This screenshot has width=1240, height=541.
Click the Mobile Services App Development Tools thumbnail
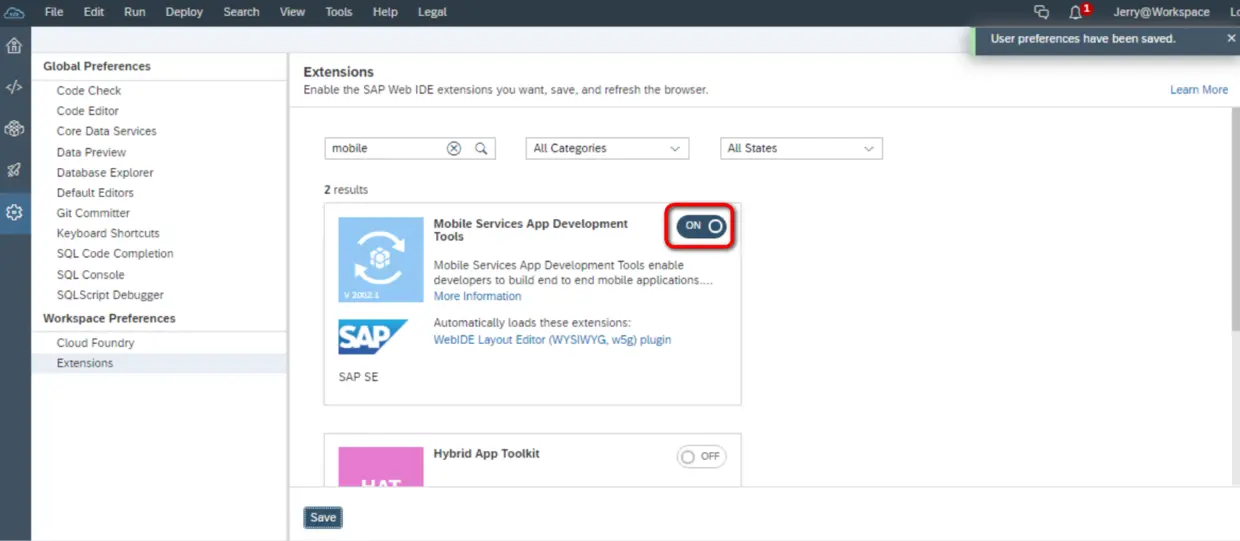coord(380,259)
